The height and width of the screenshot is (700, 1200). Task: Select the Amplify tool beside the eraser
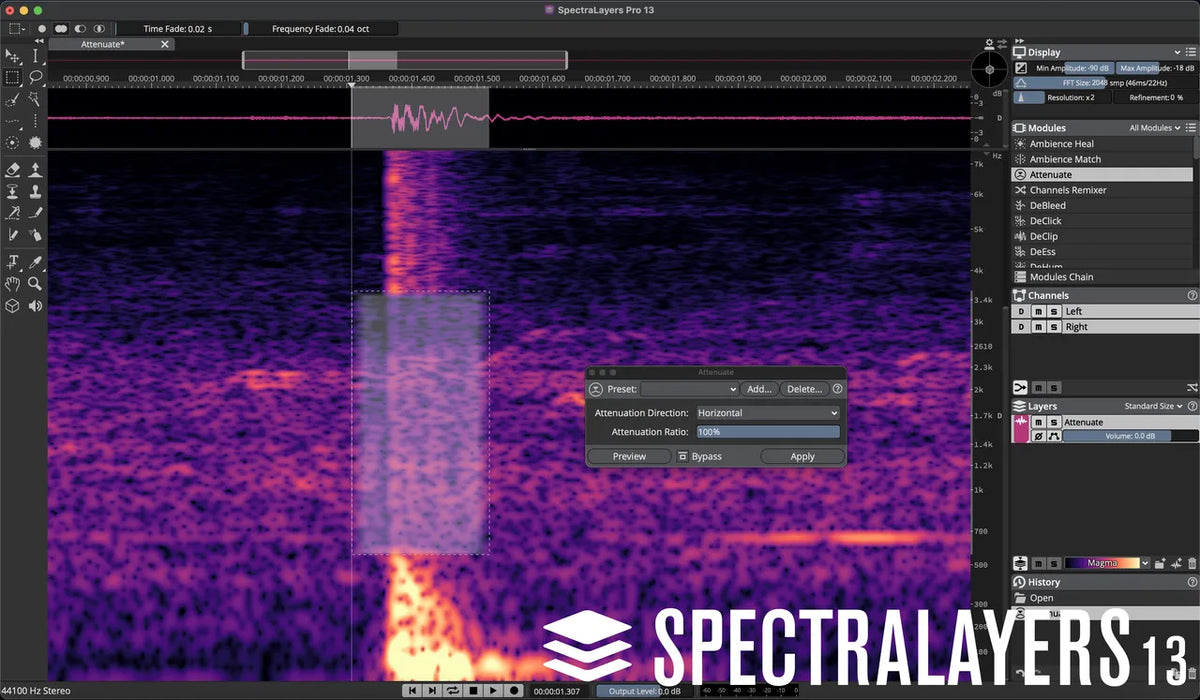36,170
